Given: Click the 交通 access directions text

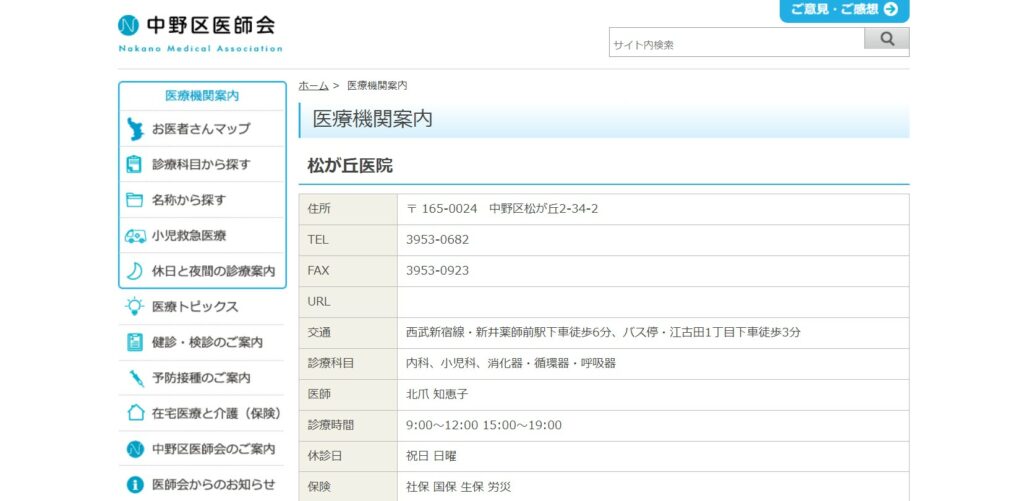Looking at the screenshot, I should click(x=603, y=332).
